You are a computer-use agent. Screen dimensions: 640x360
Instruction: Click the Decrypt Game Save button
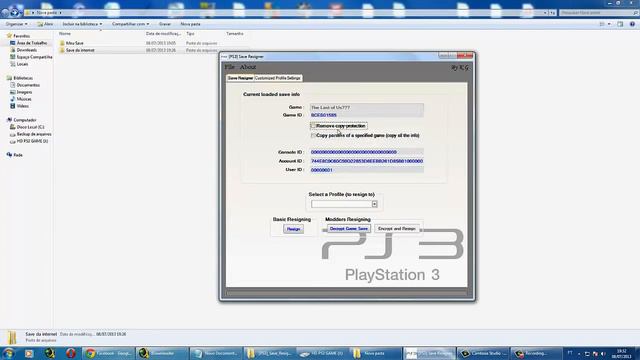point(349,229)
